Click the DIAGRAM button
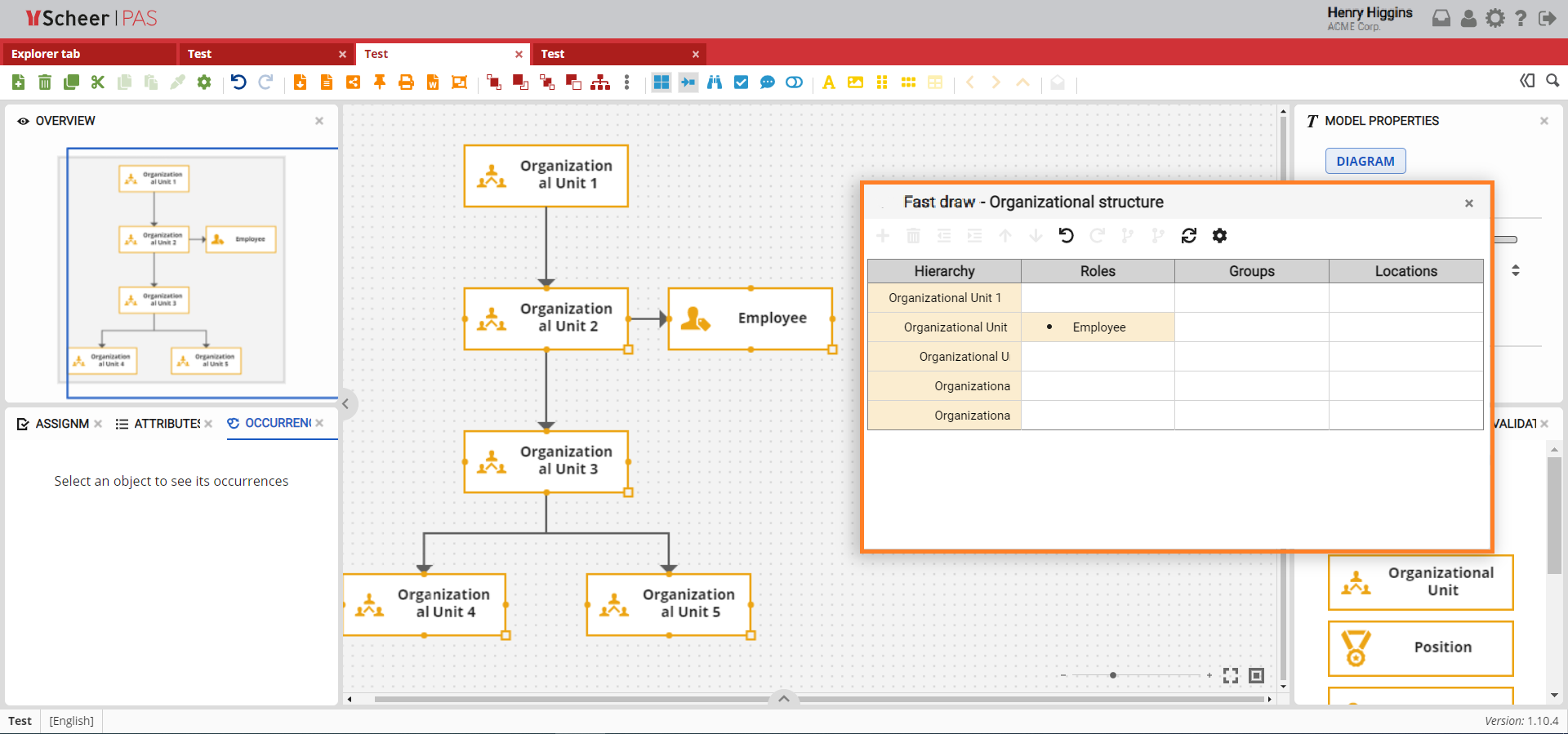This screenshot has width=1568, height=734. coord(1365,162)
